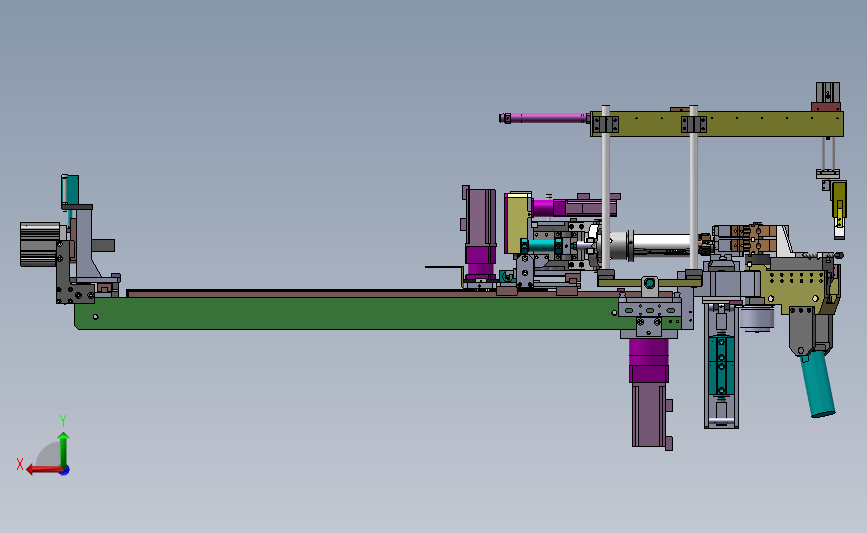Select the magenta motor coupling below the green beam
The width and height of the screenshot is (867, 533).
point(649,360)
